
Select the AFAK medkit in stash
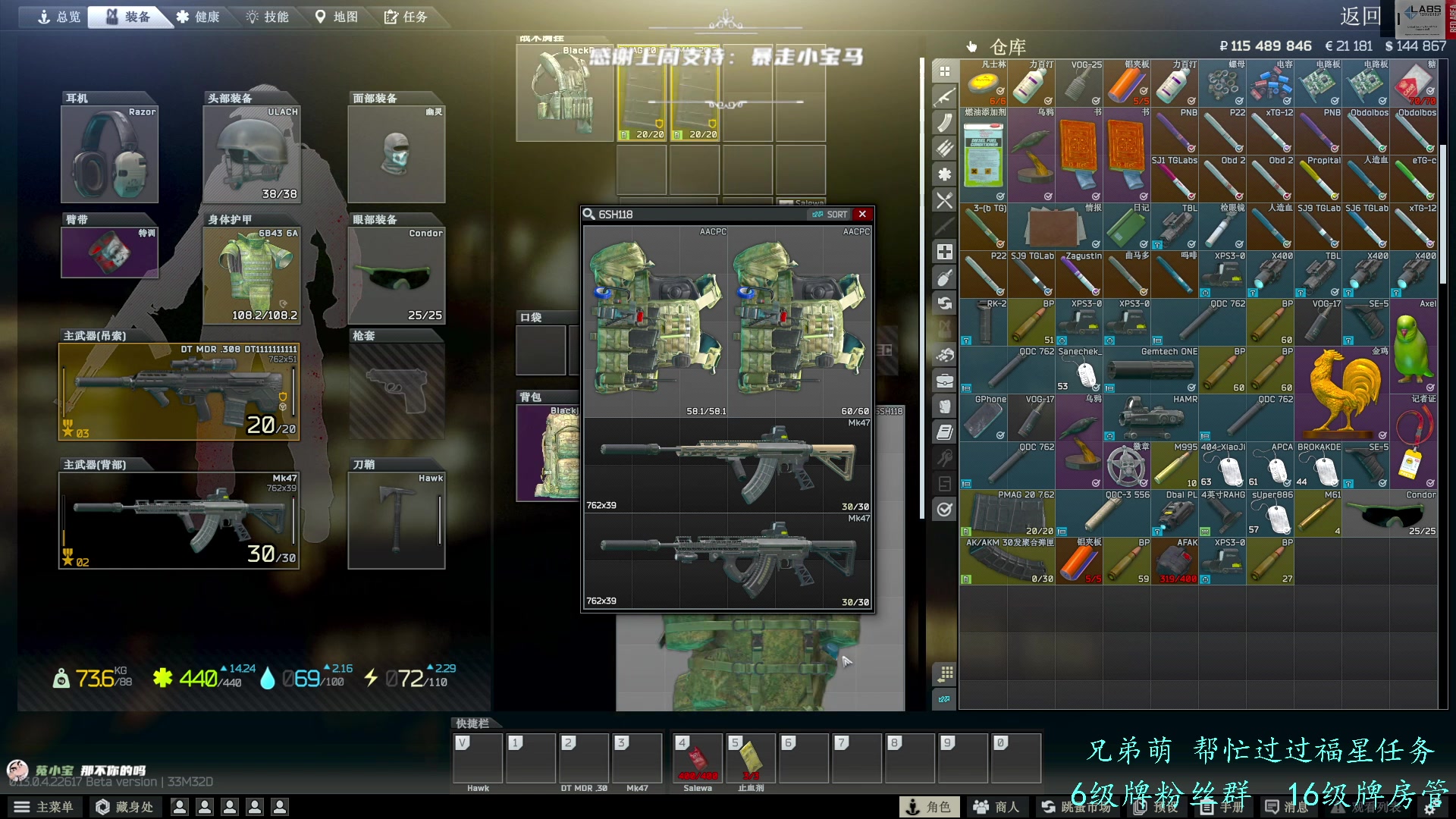coord(1175,561)
